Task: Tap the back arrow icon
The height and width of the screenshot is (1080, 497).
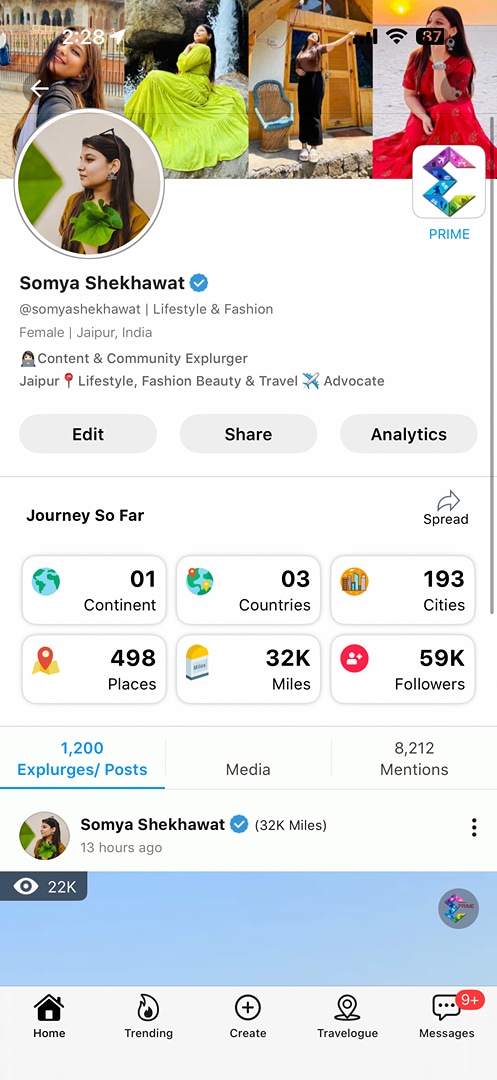Action: point(39,88)
